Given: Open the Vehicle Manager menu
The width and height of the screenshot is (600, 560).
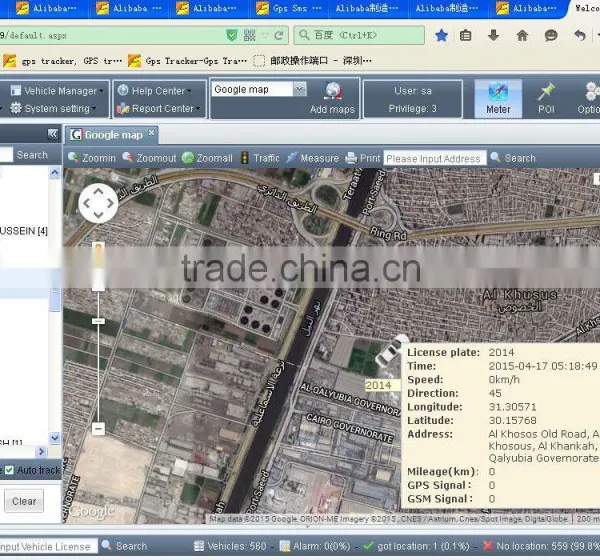Looking at the screenshot, I should 57,91.
